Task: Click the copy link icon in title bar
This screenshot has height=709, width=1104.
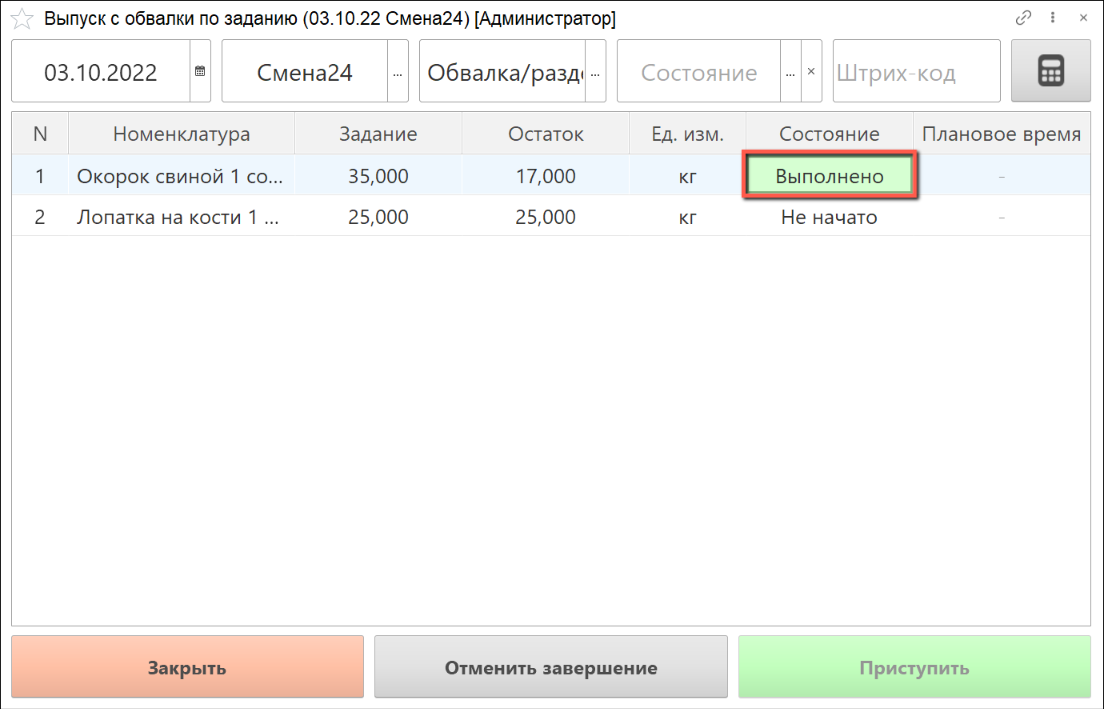Action: 1023,18
